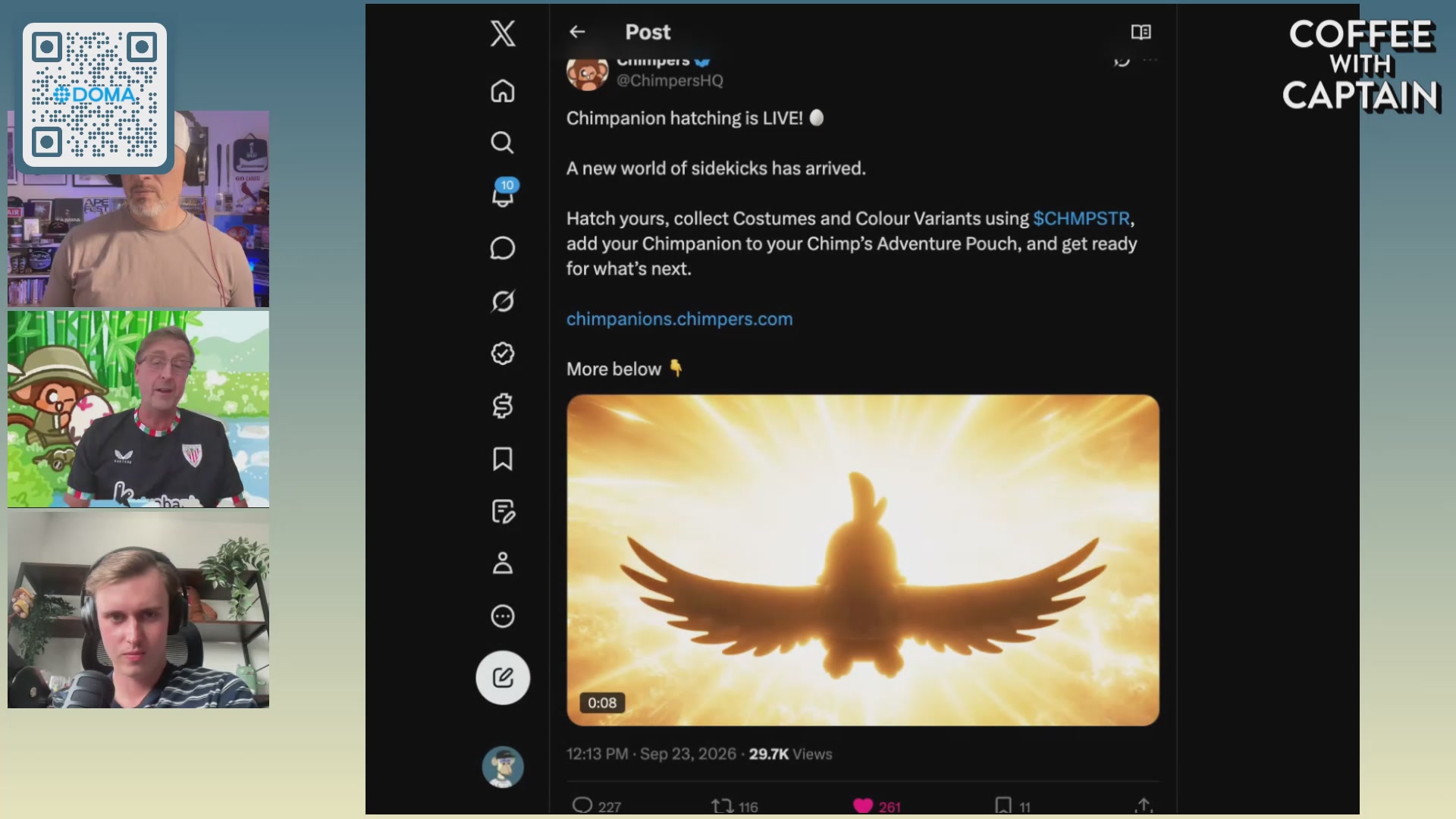The height and width of the screenshot is (819, 1456).
Task: Open the Explore search icon
Action: pos(503,143)
